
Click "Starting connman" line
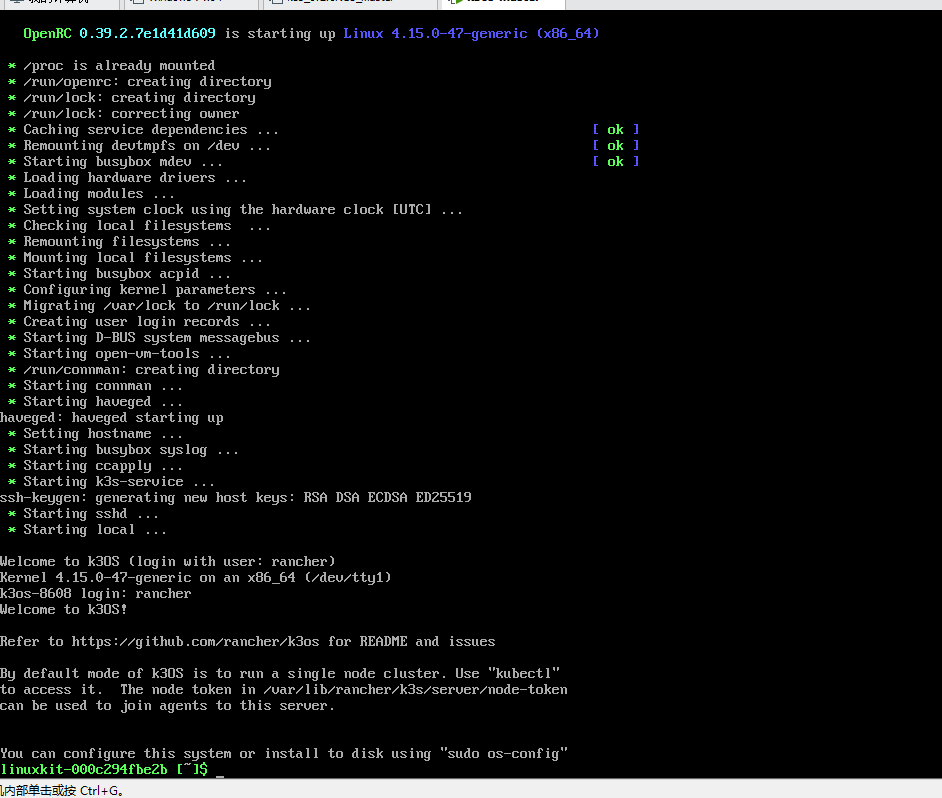pyautogui.click(x=95, y=386)
